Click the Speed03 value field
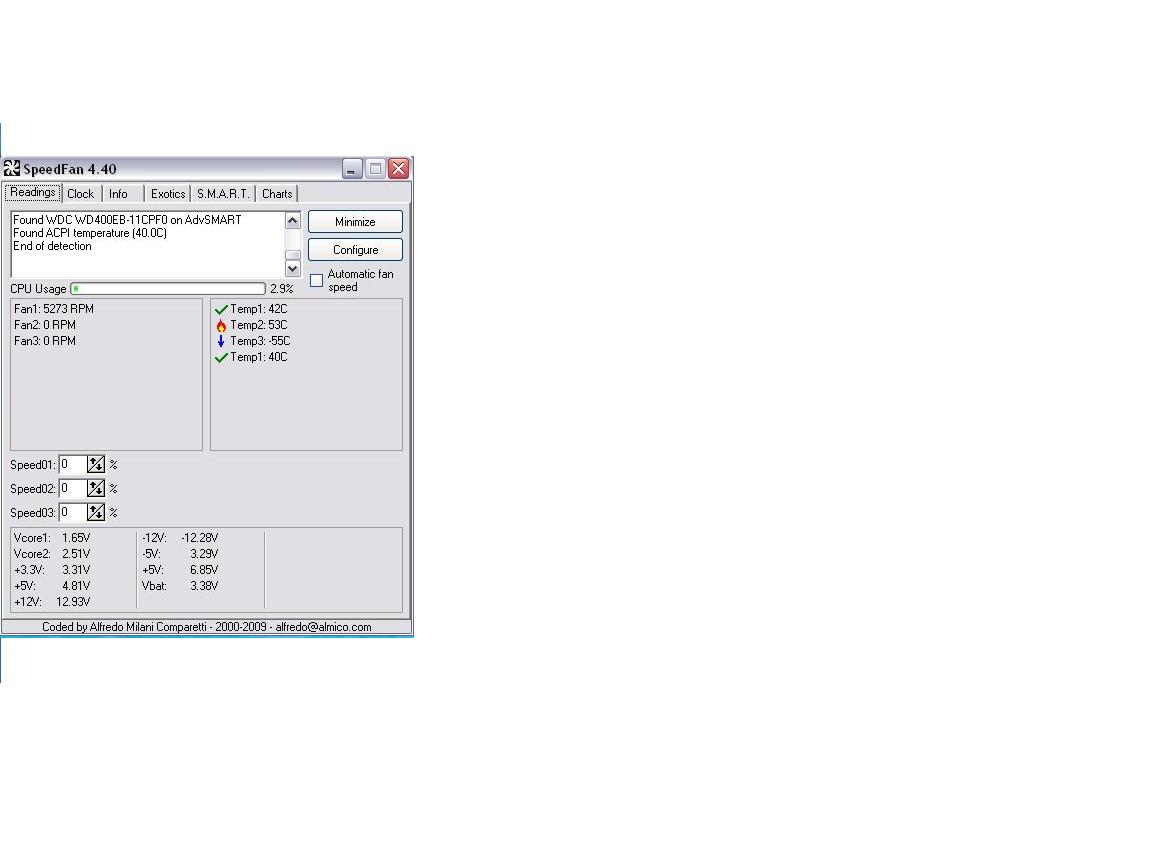 click(73, 512)
